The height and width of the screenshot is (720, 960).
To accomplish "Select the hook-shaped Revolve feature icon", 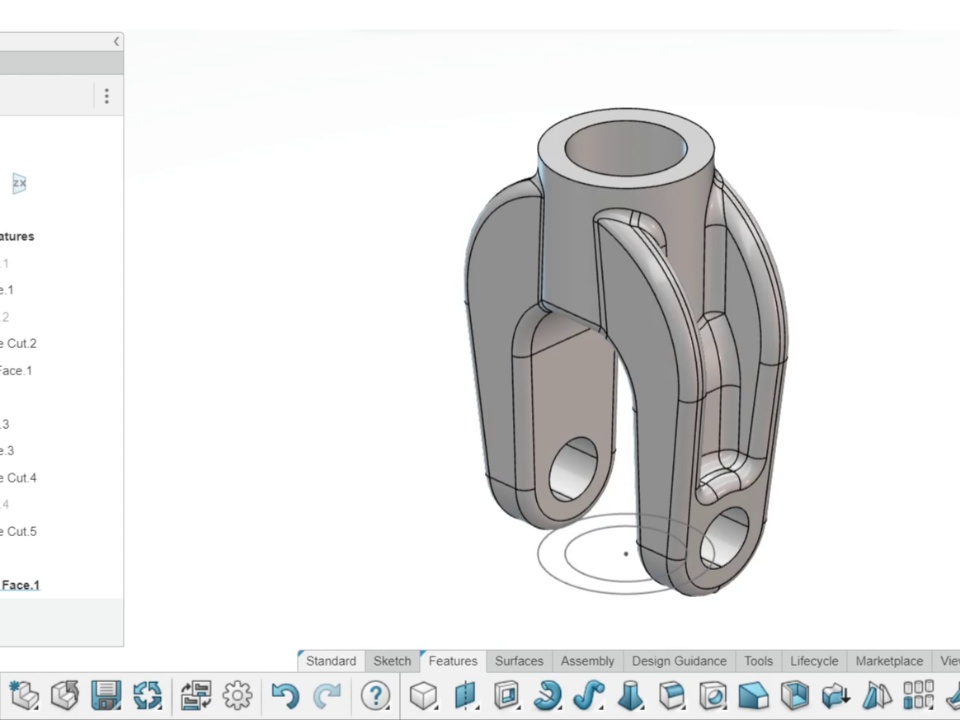I will (x=547, y=696).
